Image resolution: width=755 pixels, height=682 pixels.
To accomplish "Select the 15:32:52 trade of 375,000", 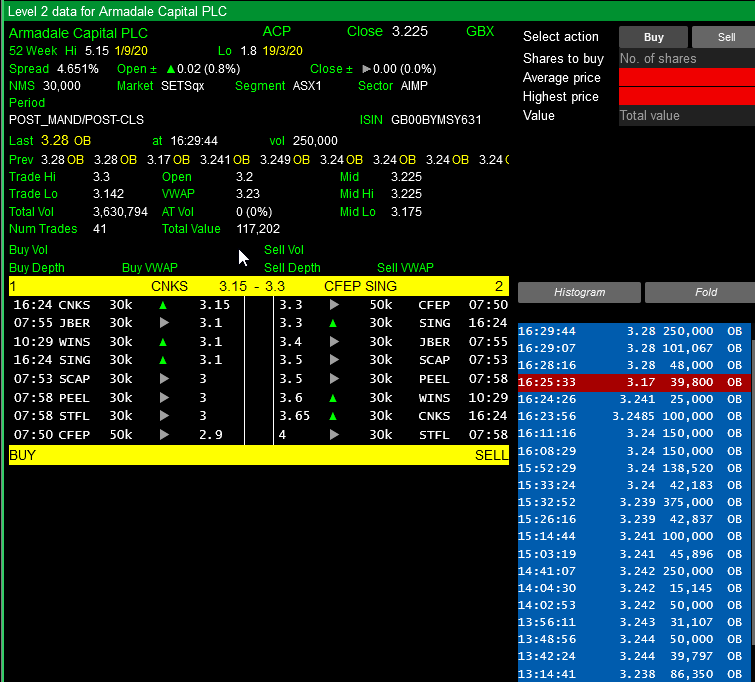I will (x=634, y=502).
